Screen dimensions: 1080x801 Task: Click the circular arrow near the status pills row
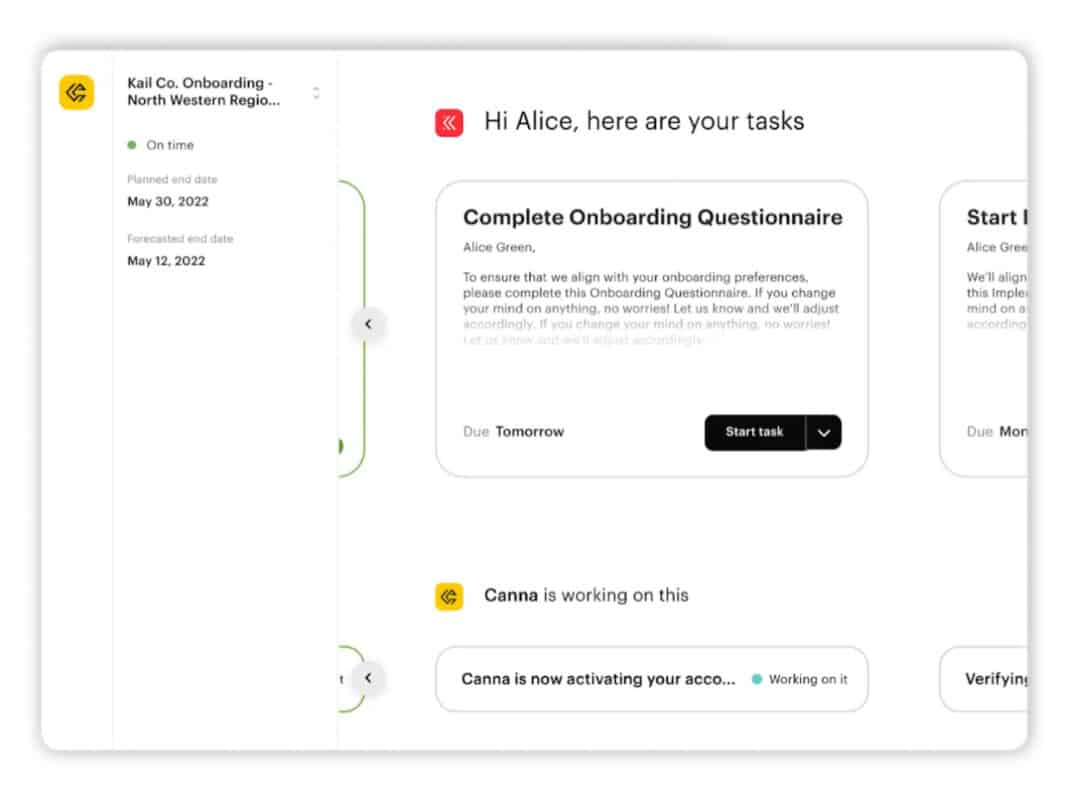click(369, 678)
